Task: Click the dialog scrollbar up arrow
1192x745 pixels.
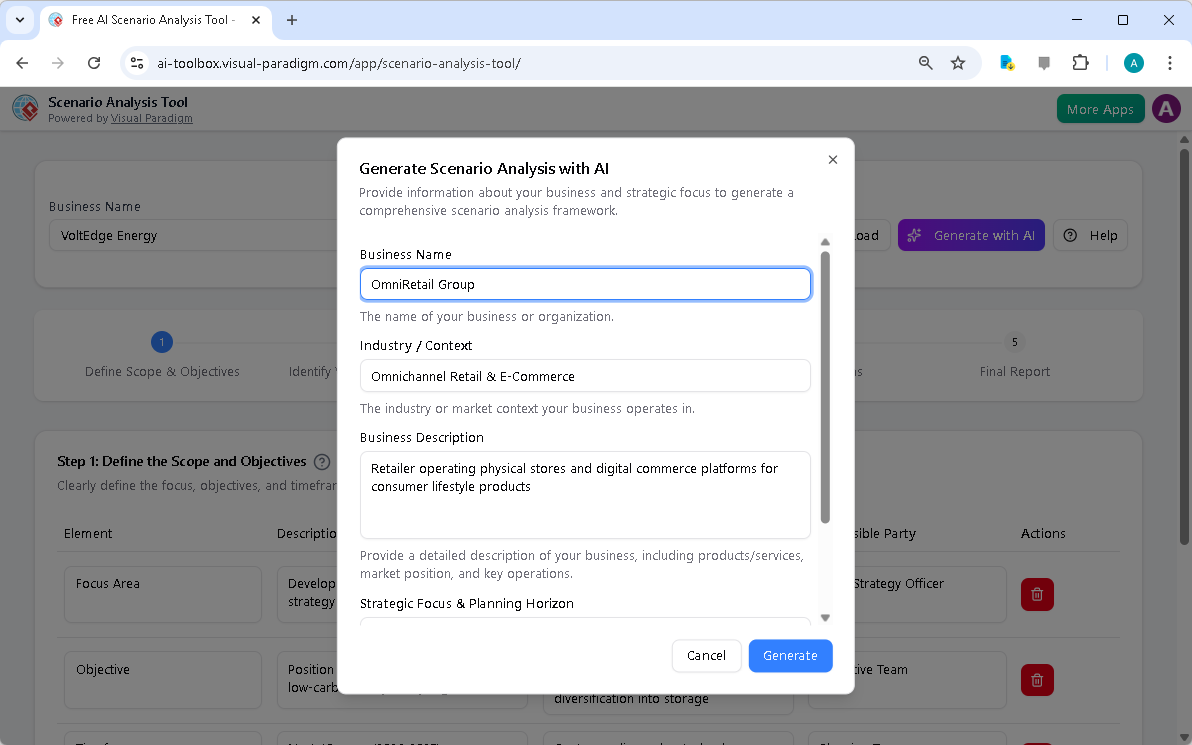Action: click(x=825, y=241)
